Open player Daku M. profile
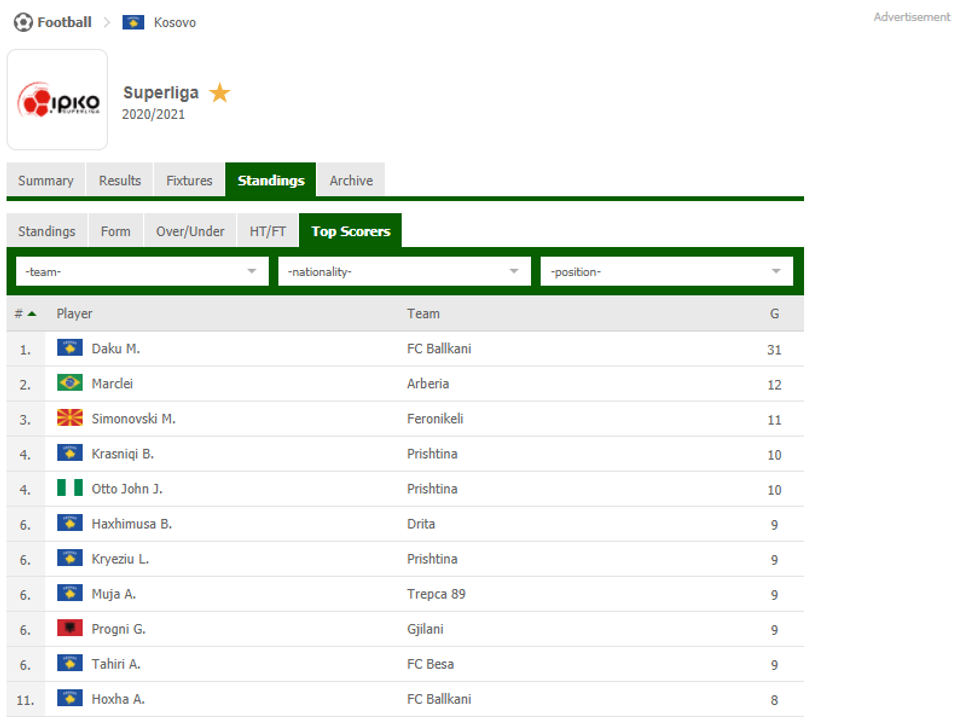The height and width of the screenshot is (717, 980). [x=116, y=349]
